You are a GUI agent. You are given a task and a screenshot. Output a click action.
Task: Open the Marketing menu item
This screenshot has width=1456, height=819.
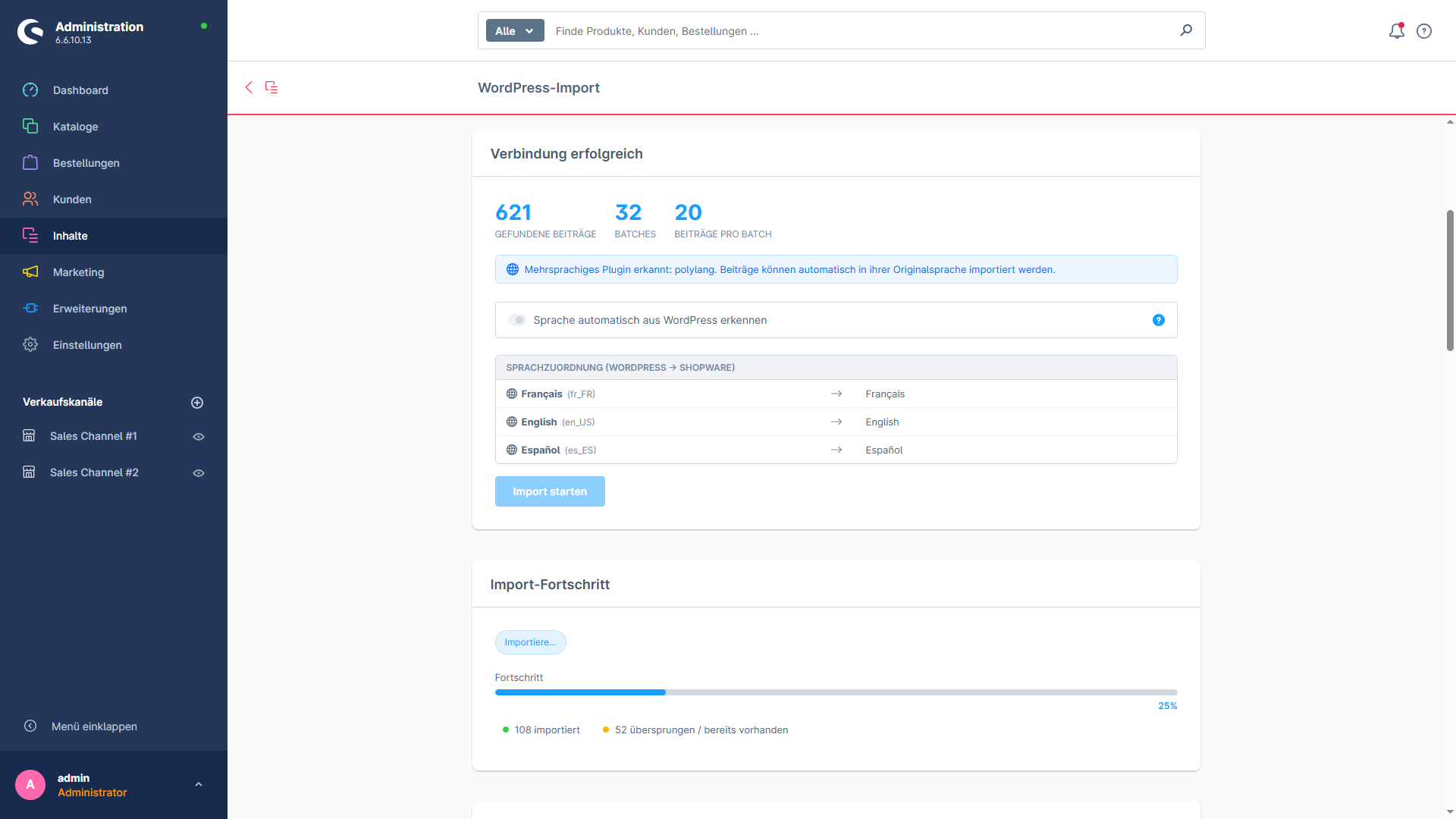tap(114, 272)
